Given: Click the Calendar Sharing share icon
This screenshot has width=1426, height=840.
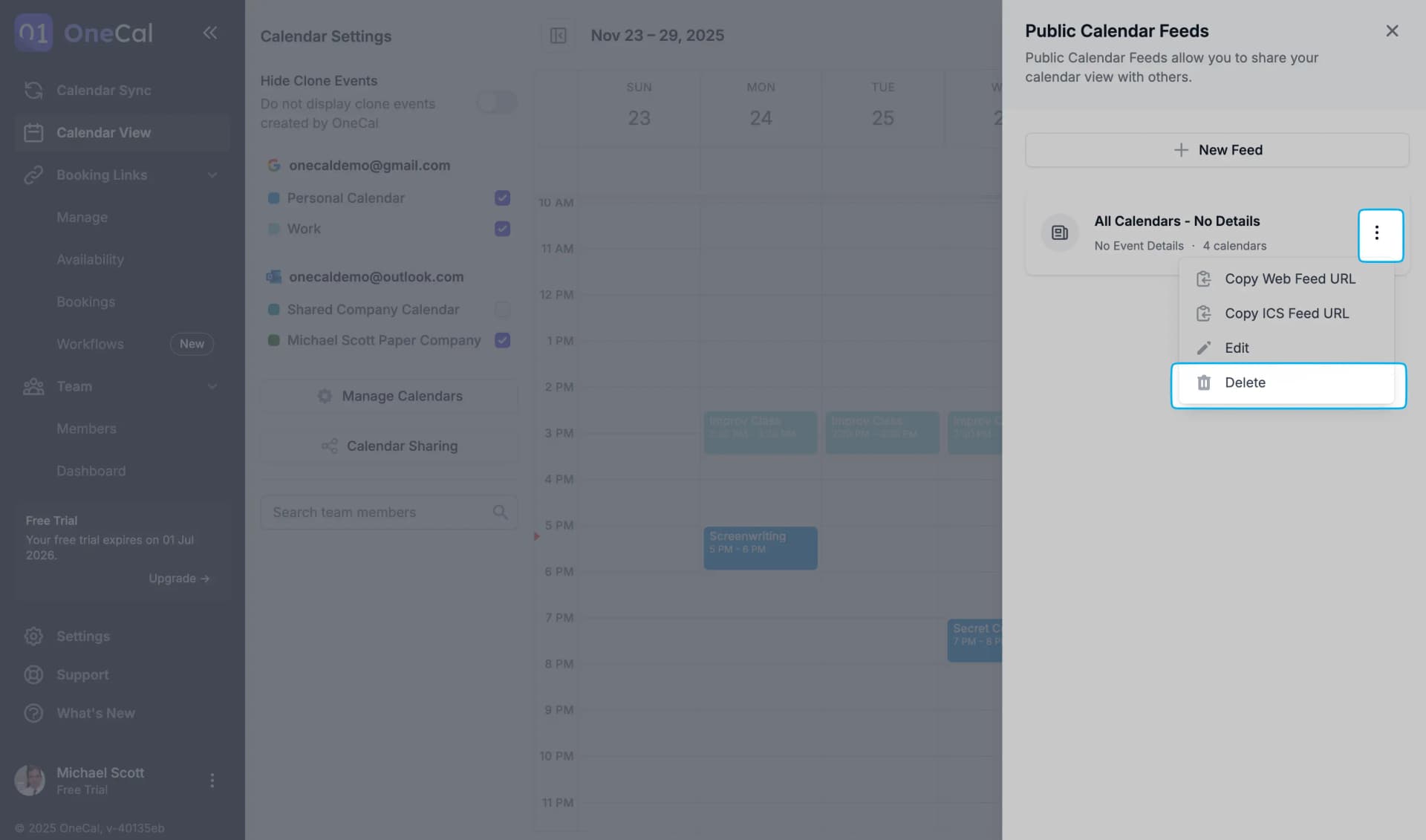Looking at the screenshot, I should click(330, 446).
